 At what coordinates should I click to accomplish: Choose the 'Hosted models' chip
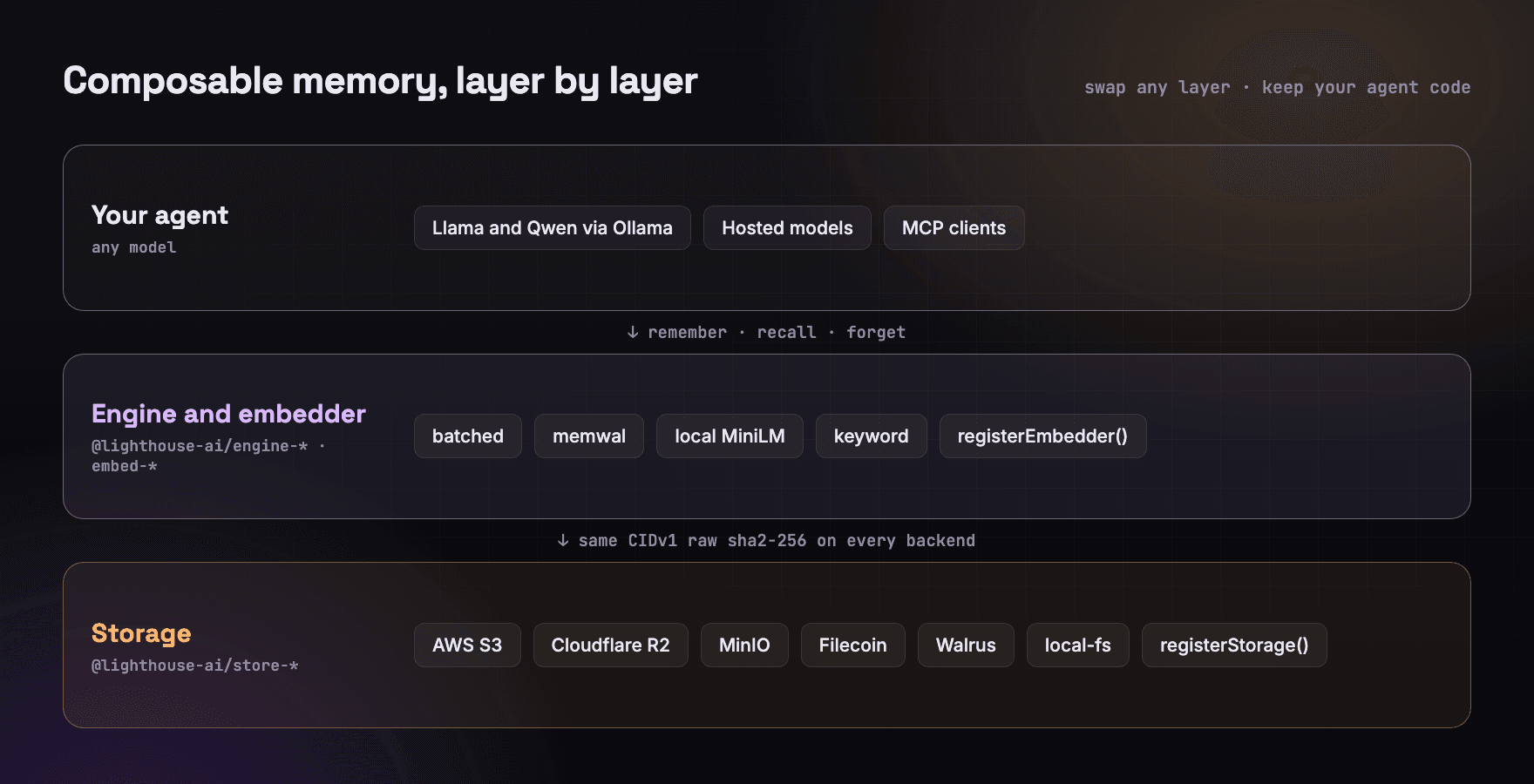pos(787,228)
